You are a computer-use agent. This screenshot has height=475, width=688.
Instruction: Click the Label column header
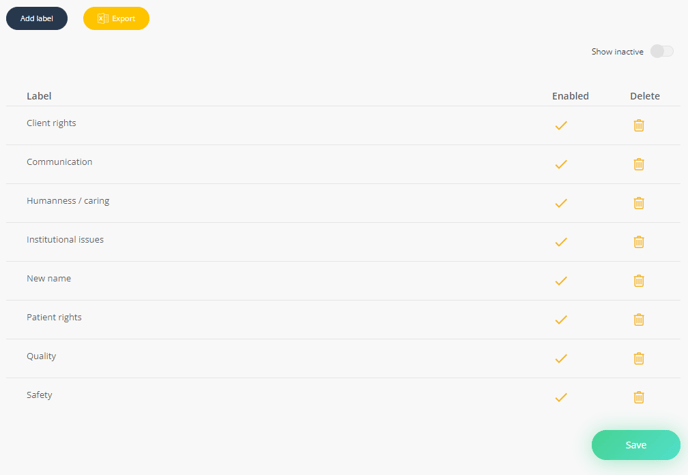[39, 96]
